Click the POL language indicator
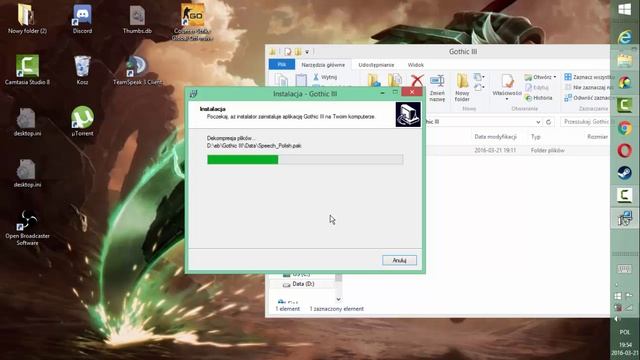Image resolution: width=640 pixels, height=360 pixels. point(624,332)
